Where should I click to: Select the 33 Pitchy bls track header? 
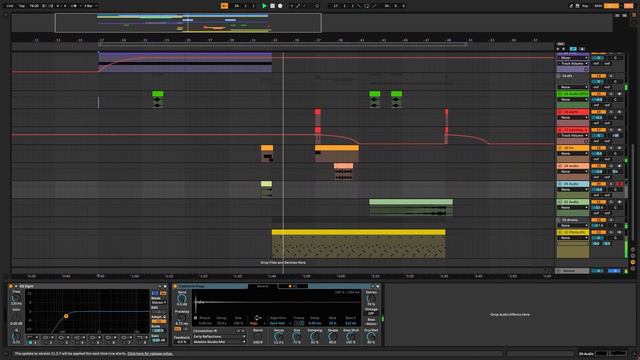(x=573, y=232)
